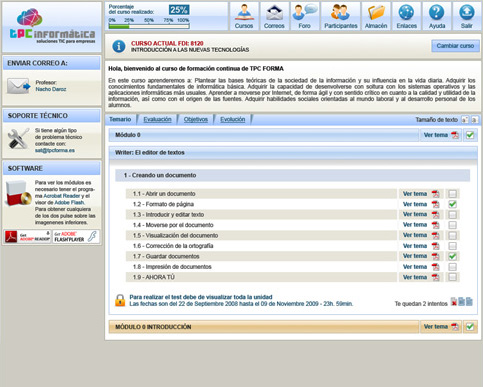This screenshot has width=483, height=387.
Task: Click 'Ver tema' for 1.9 AHORA TÚ
Action: pyautogui.click(x=415, y=277)
